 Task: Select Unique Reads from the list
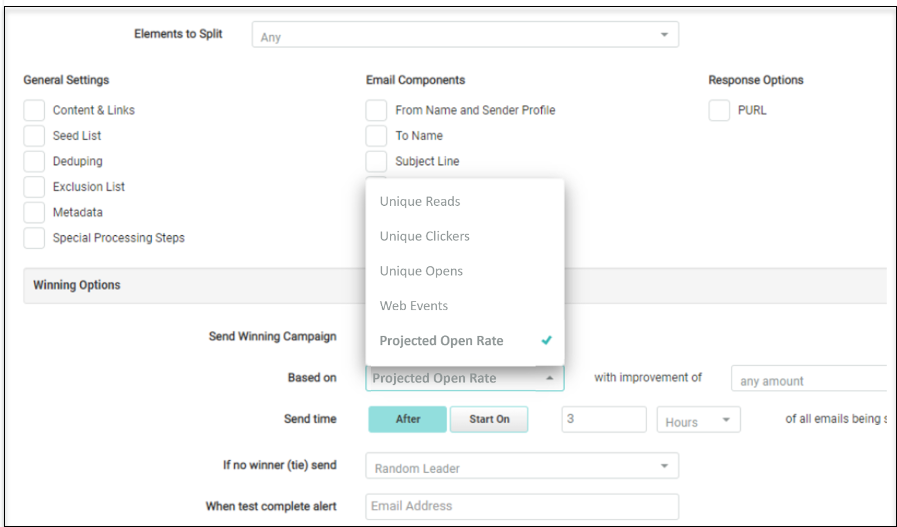click(x=420, y=202)
